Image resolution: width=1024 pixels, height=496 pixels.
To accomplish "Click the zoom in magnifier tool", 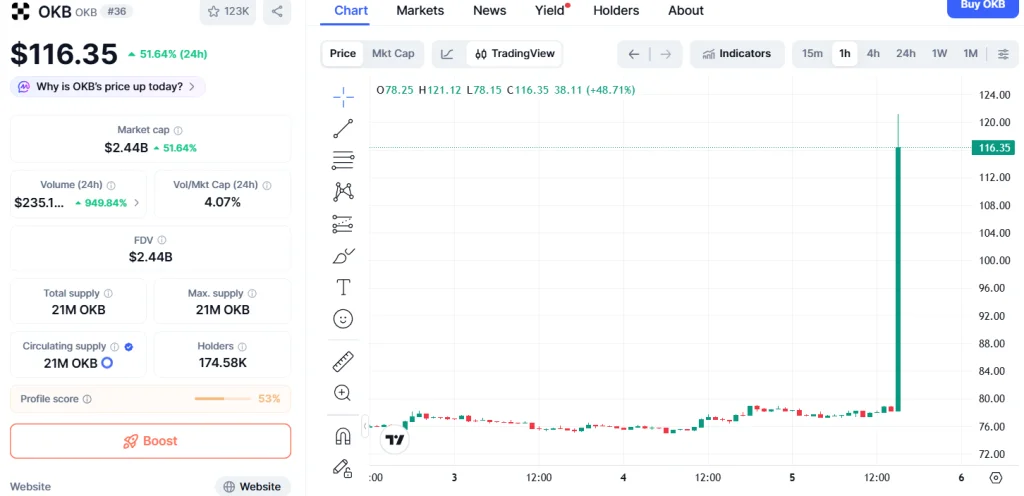I will [343, 393].
